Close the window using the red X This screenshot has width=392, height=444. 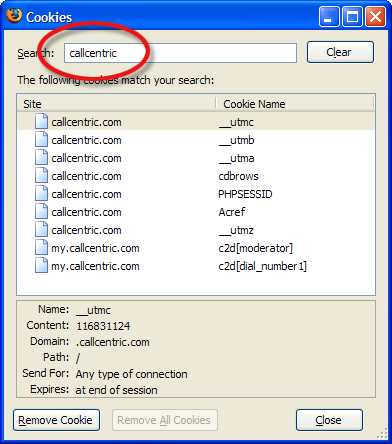click(x=375, y=16)
